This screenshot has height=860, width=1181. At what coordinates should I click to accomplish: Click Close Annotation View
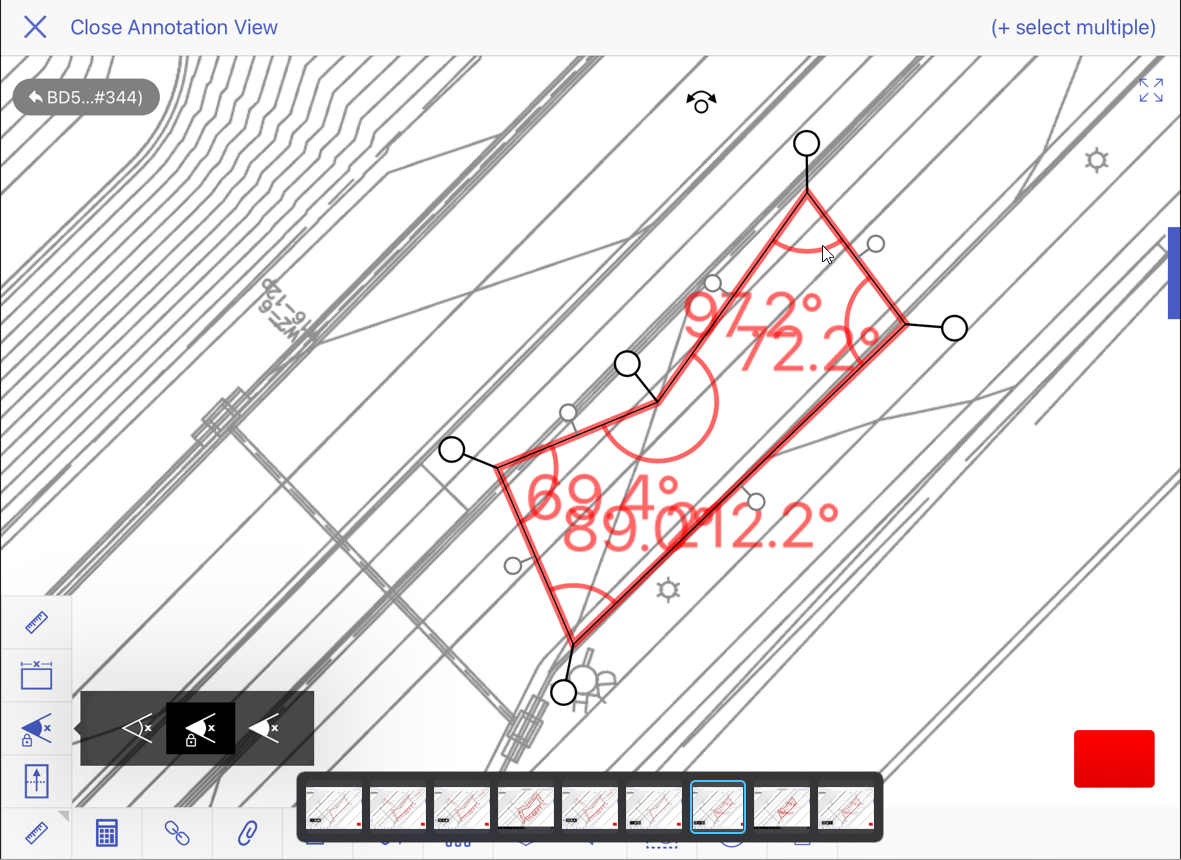click(x=174, y=27)
